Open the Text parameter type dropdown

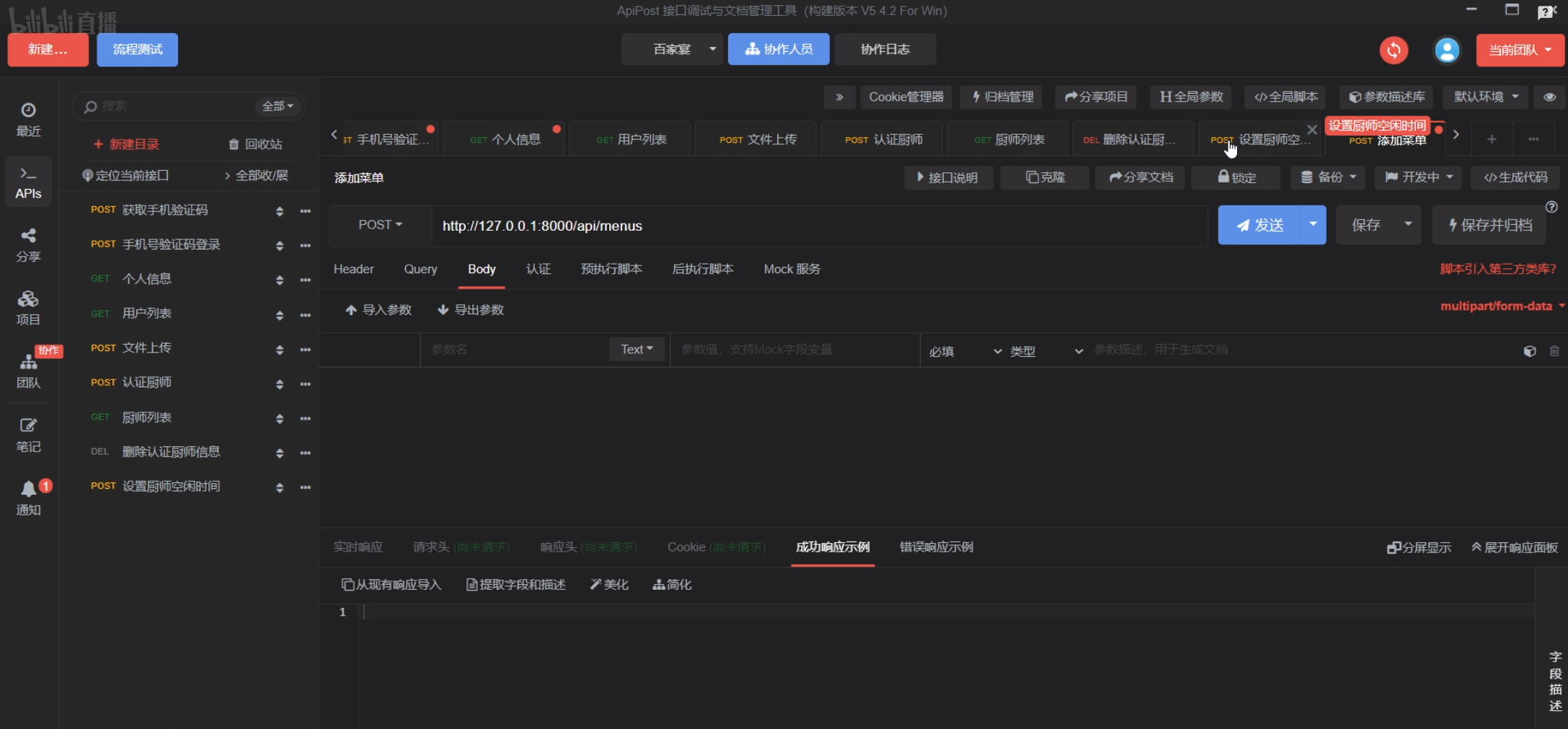[637, 349]
